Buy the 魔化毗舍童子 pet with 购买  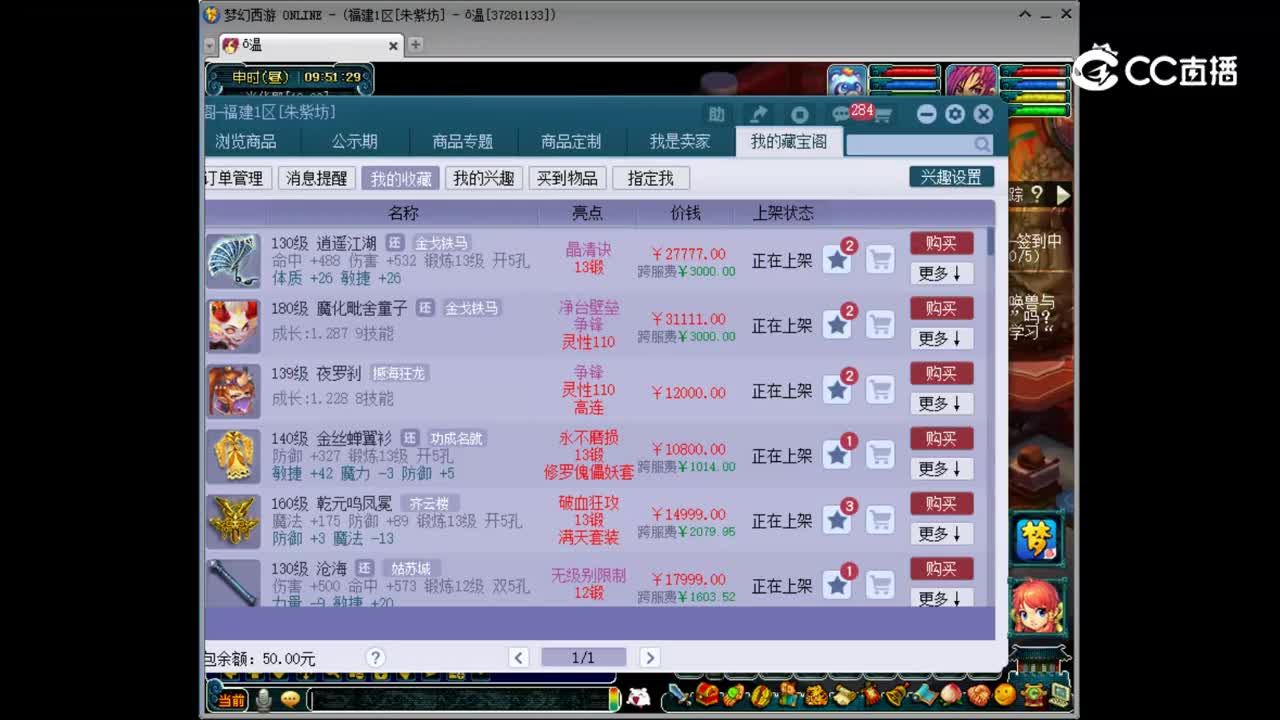click(941, 308)
